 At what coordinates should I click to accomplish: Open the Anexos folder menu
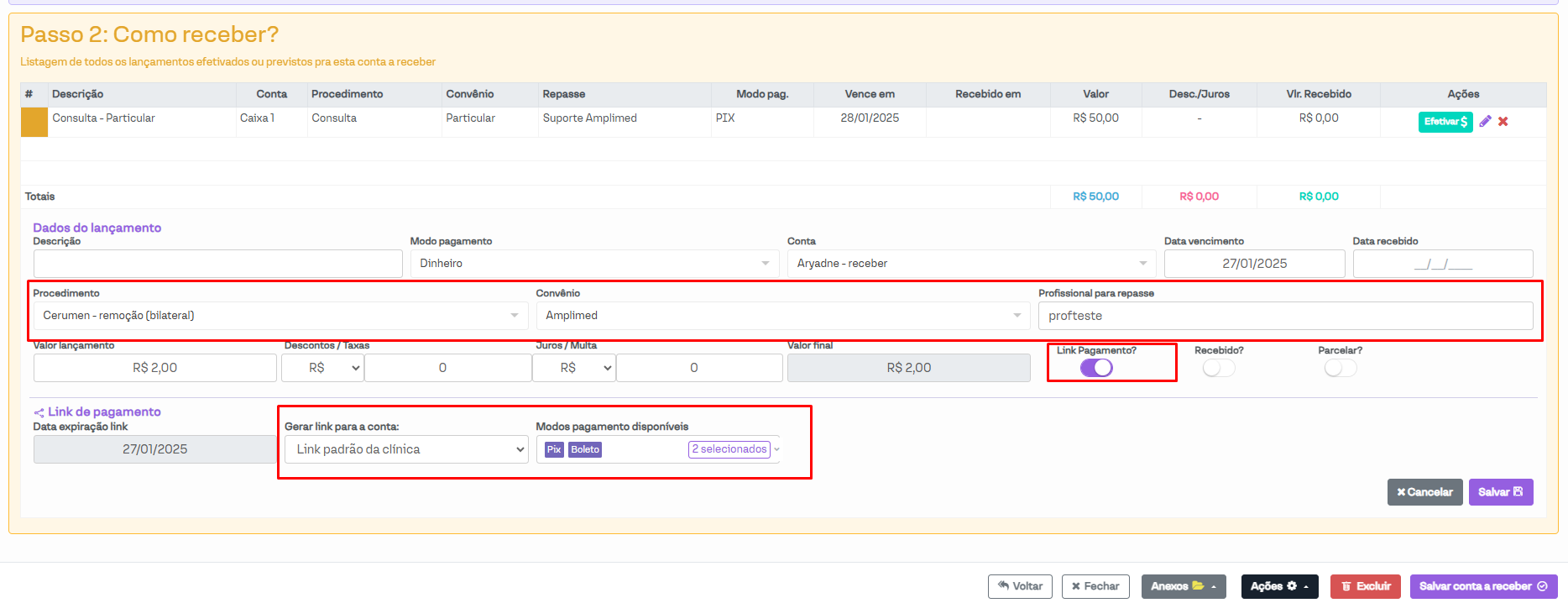[x=1183, y=586]
